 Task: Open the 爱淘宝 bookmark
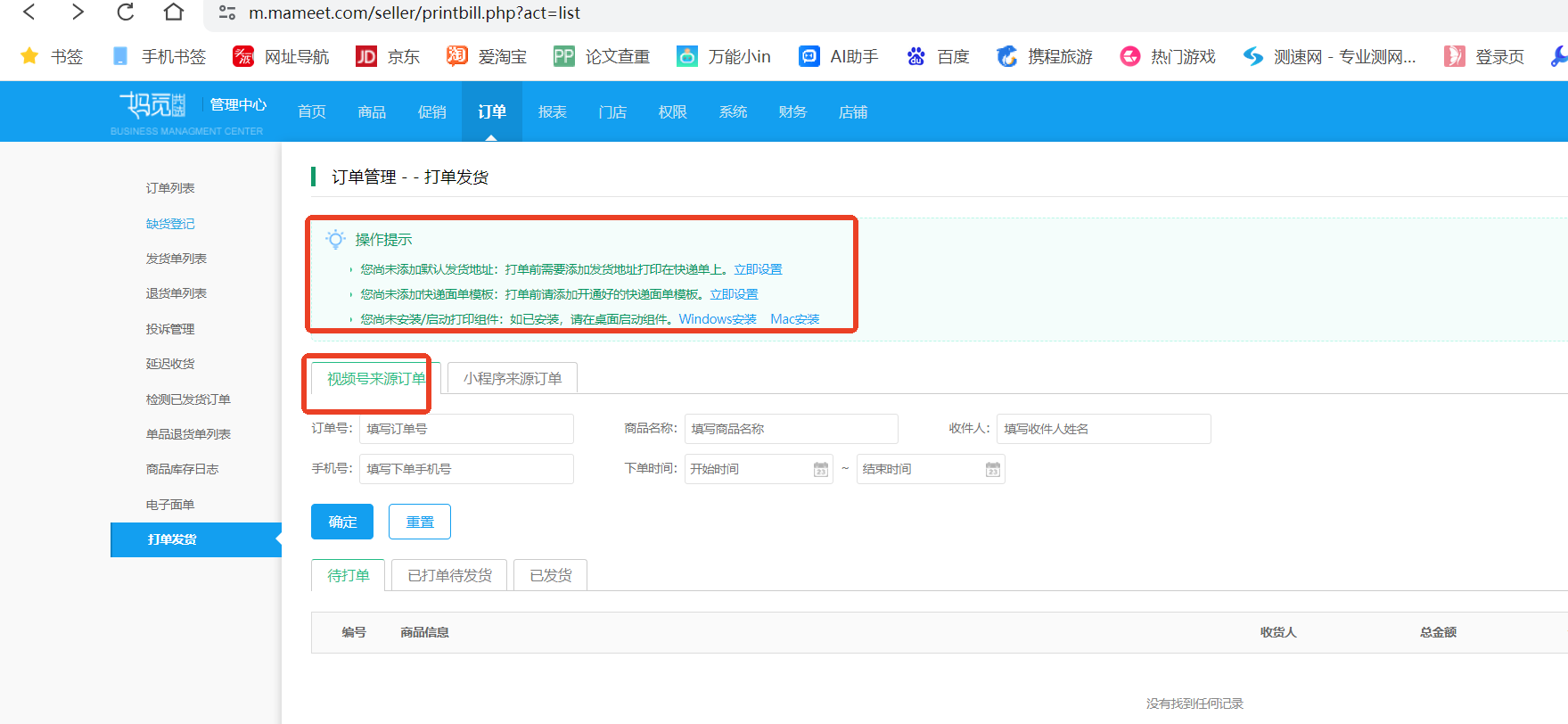(x=487, y=57)
